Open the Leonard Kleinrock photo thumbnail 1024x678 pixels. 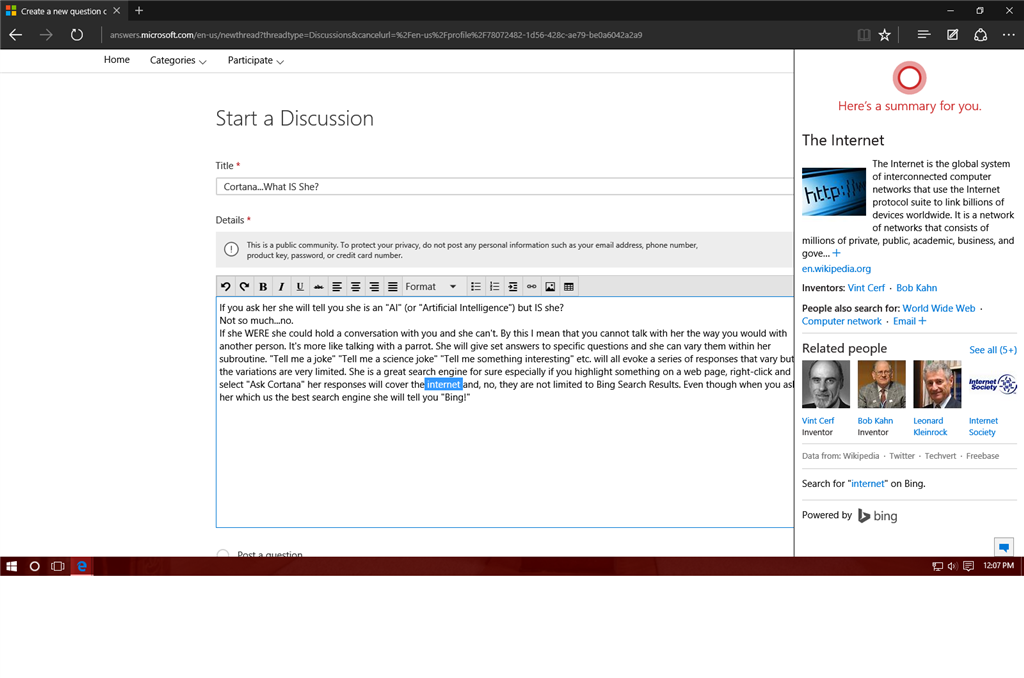[937, 384]
